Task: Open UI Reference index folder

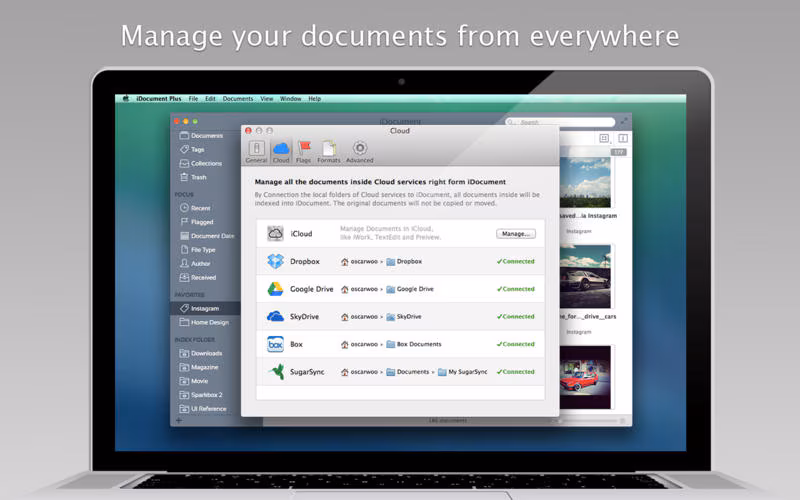Action: pos(203,409)
